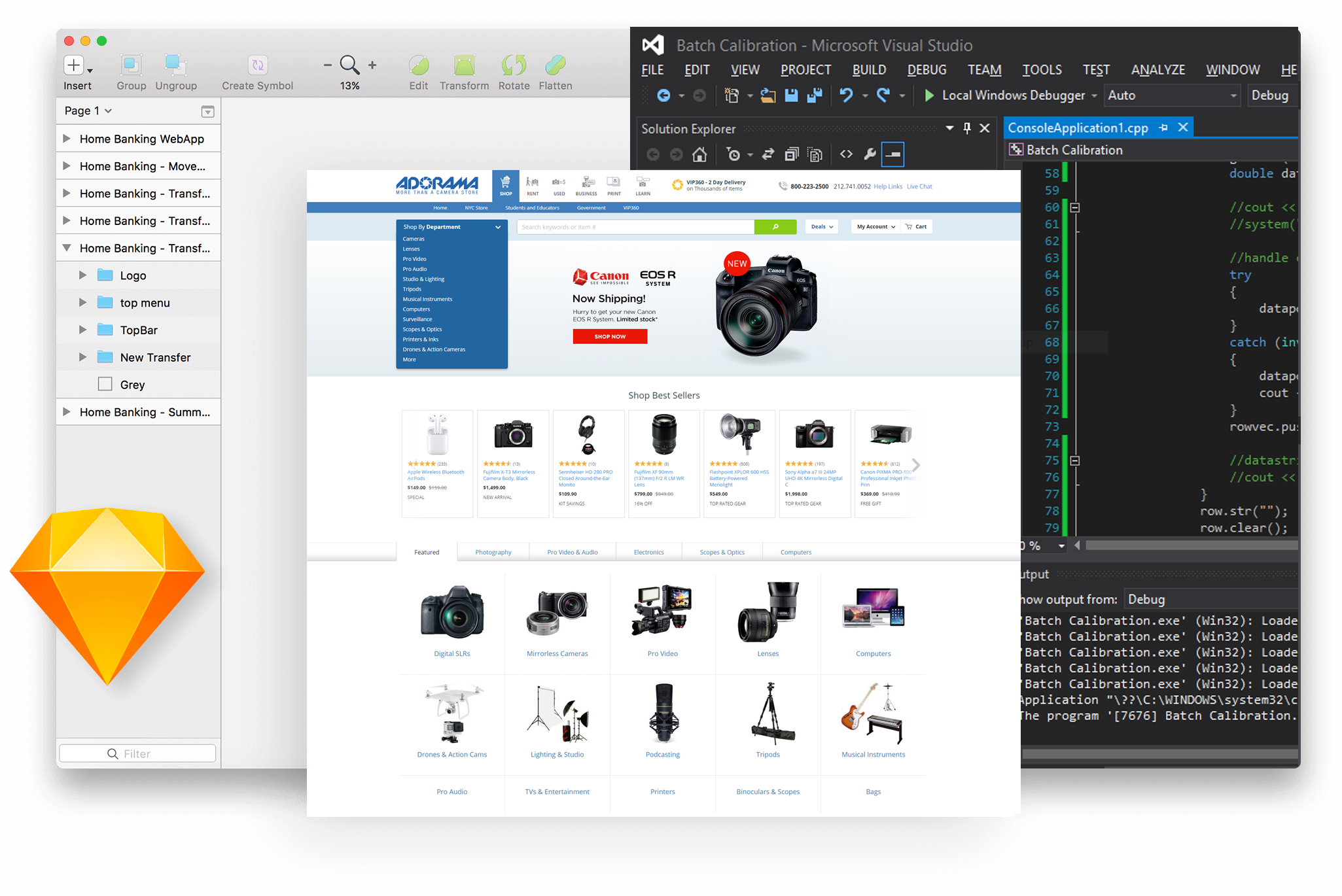The image size is (1342, 896).
Task: Click the red SHOP NOW button
Action: click(610, 336)
